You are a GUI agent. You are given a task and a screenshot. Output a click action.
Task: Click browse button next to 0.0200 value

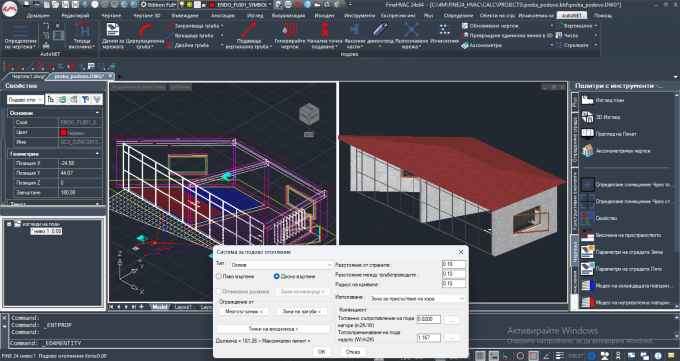452,320
